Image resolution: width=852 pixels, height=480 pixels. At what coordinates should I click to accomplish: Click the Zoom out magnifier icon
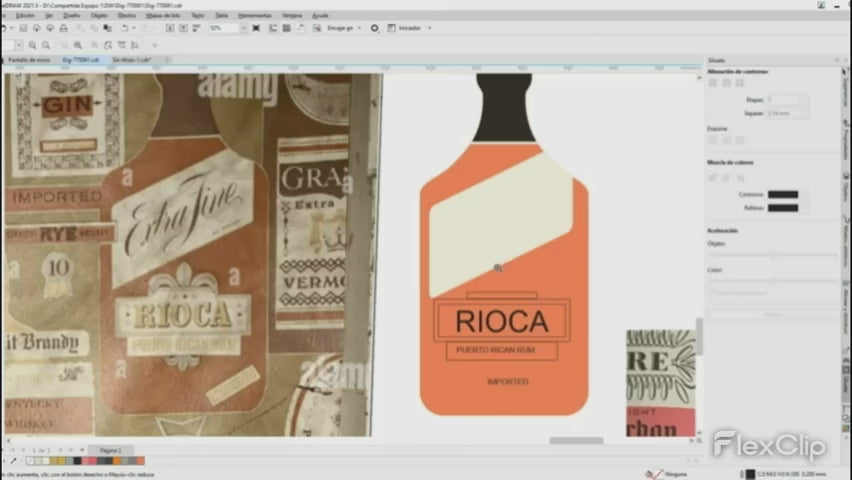46,45
